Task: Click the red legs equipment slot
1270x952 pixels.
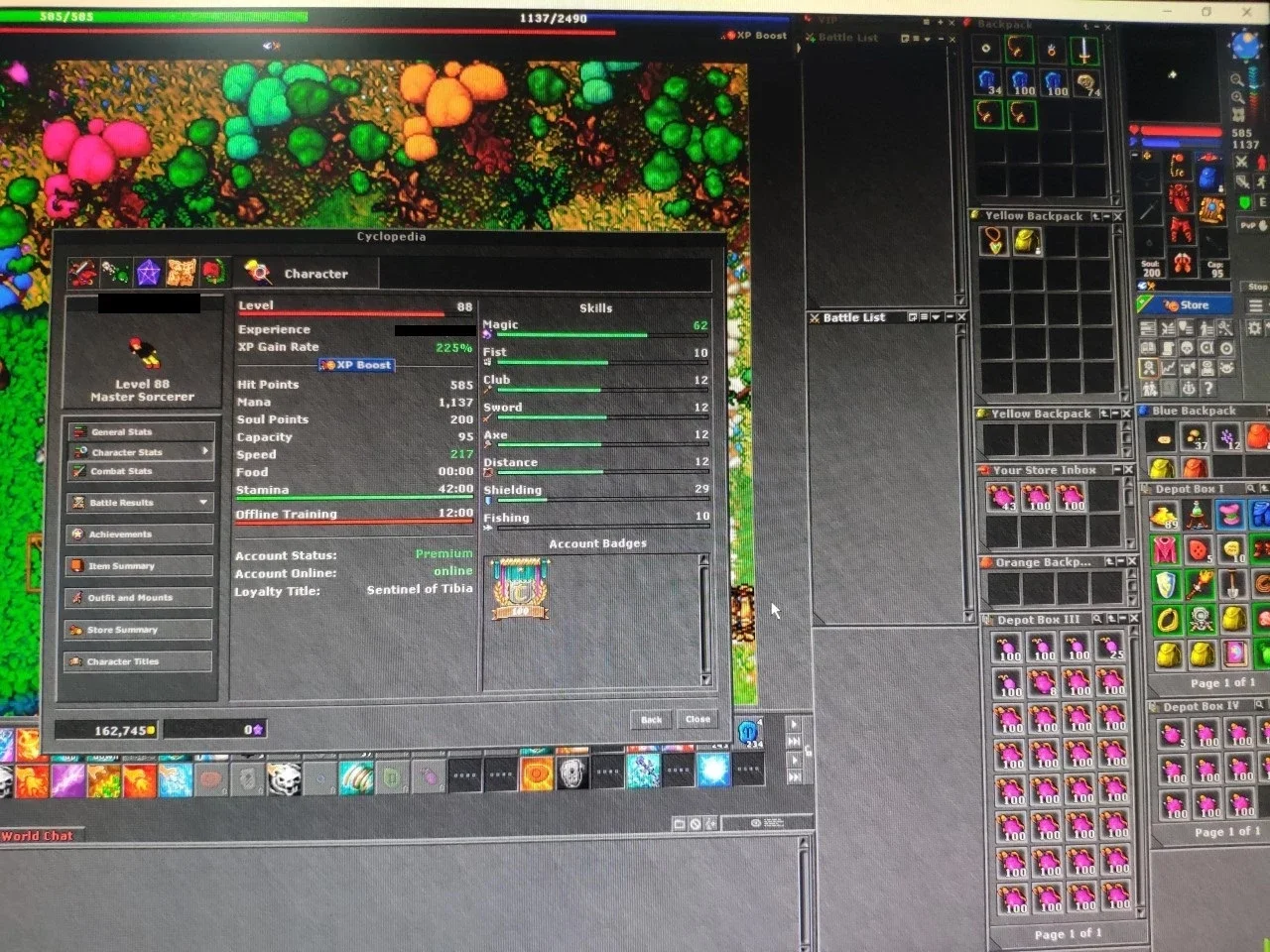Action: pyautogui.click(x=1179, y=231)
